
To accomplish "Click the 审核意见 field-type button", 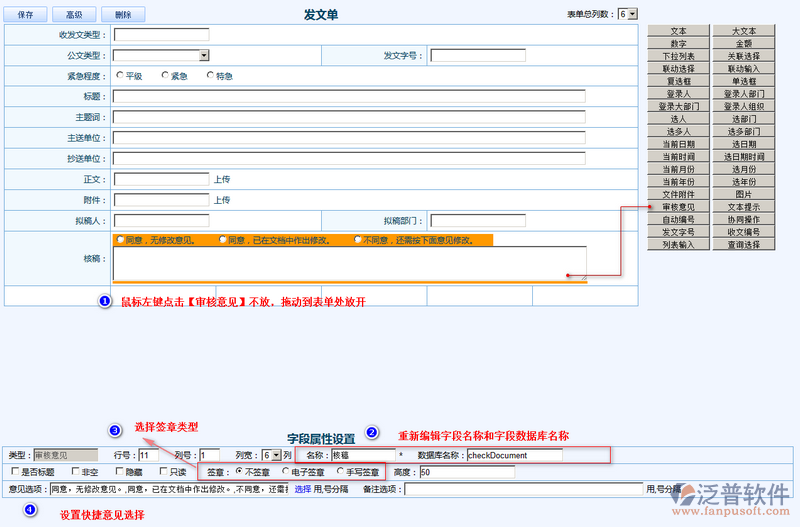I will click(x=679, y=207).
